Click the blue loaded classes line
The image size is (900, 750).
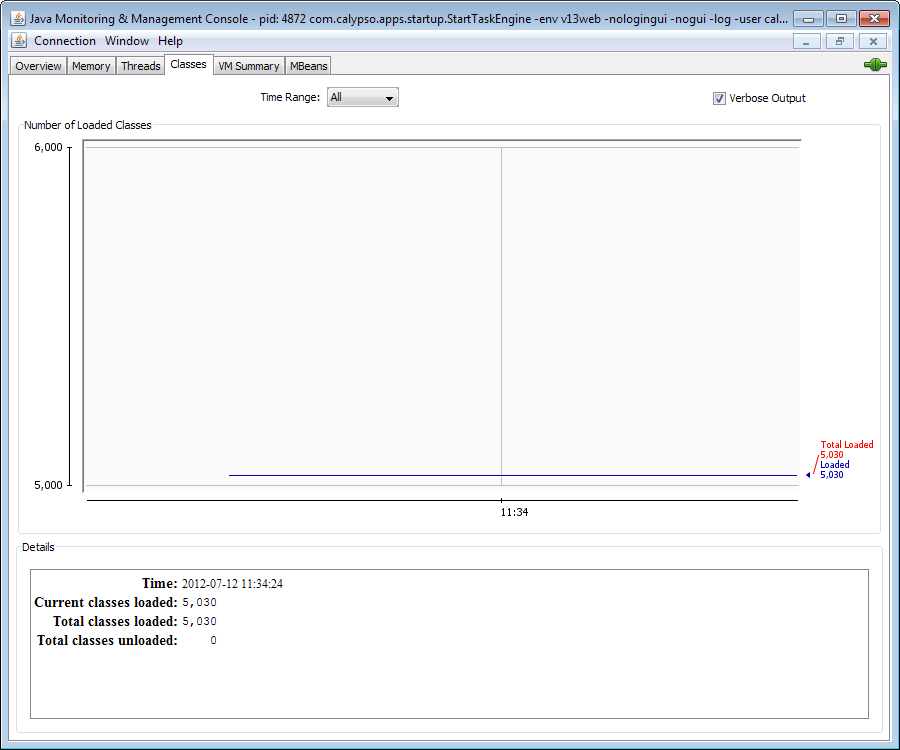click(x=513, y=475)
